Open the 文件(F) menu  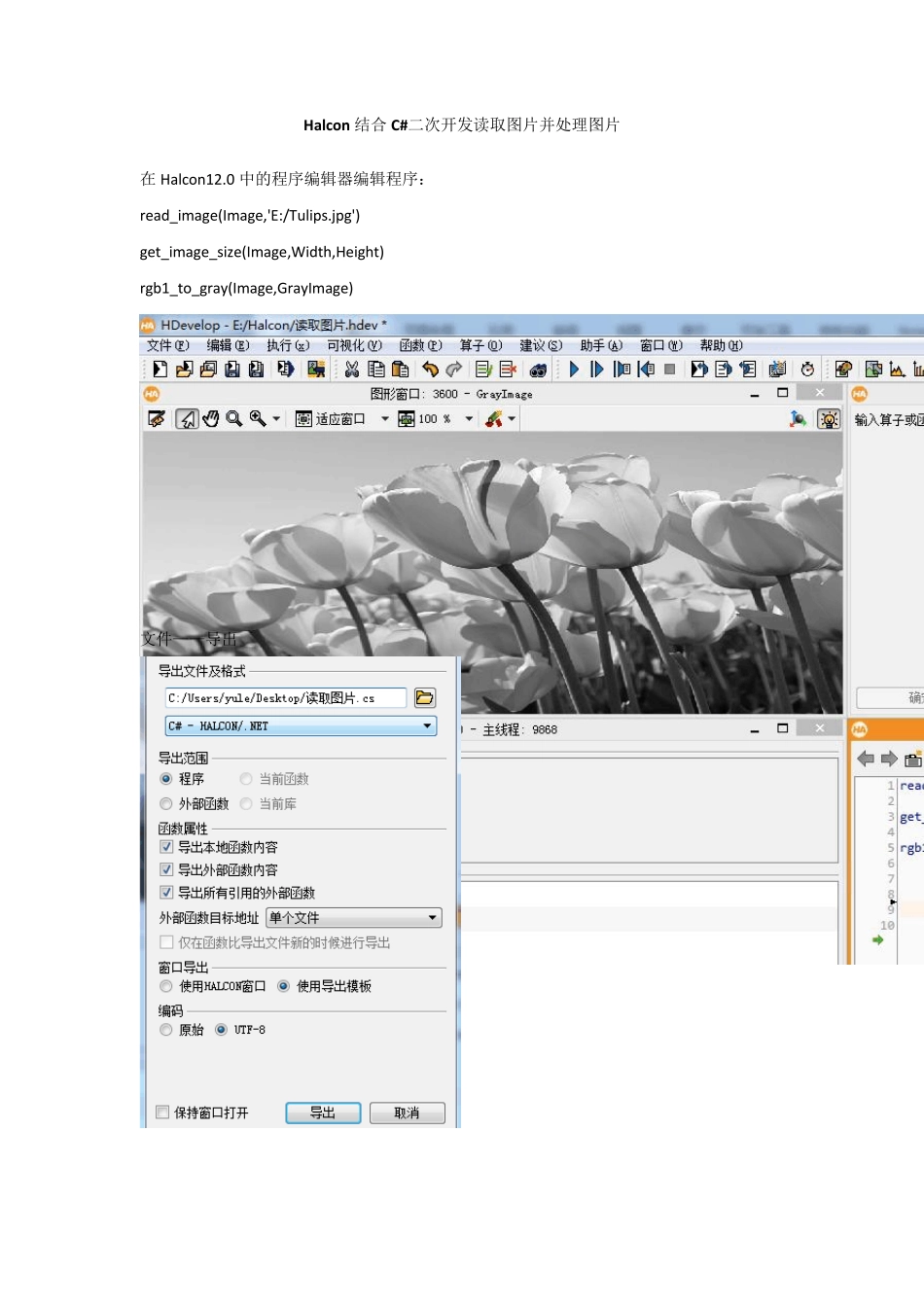(168, 345)
